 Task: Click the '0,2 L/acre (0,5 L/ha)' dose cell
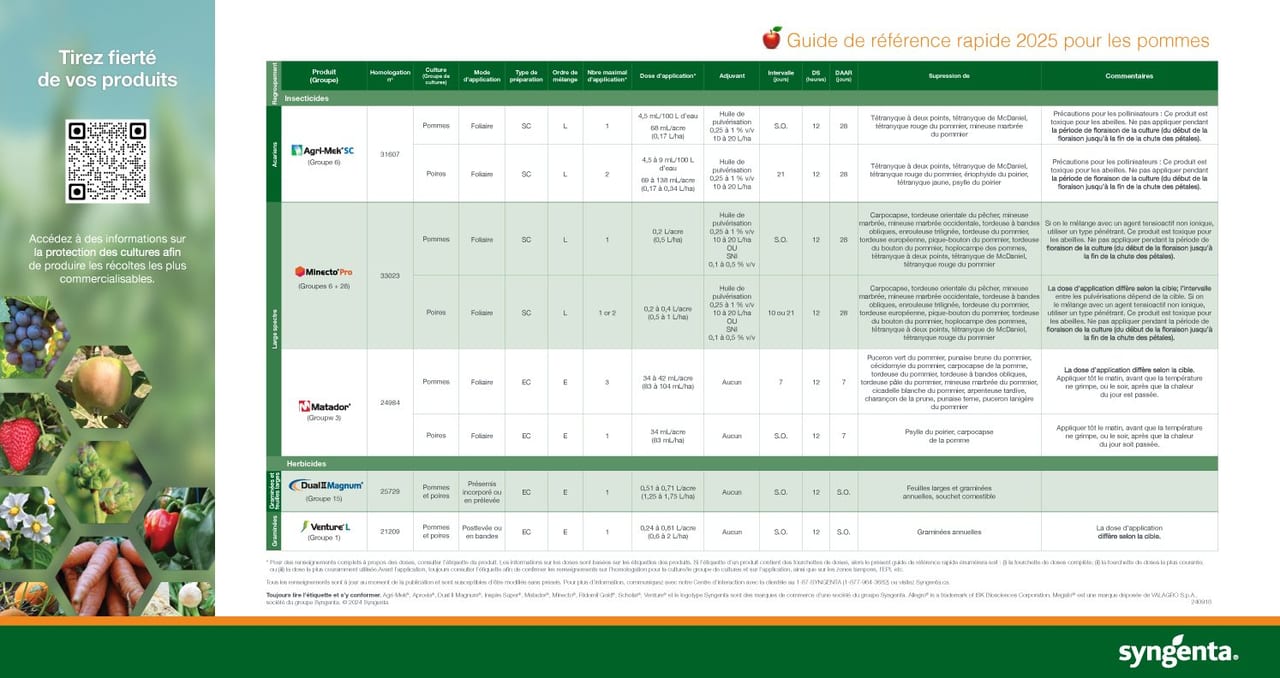(668, 239)
